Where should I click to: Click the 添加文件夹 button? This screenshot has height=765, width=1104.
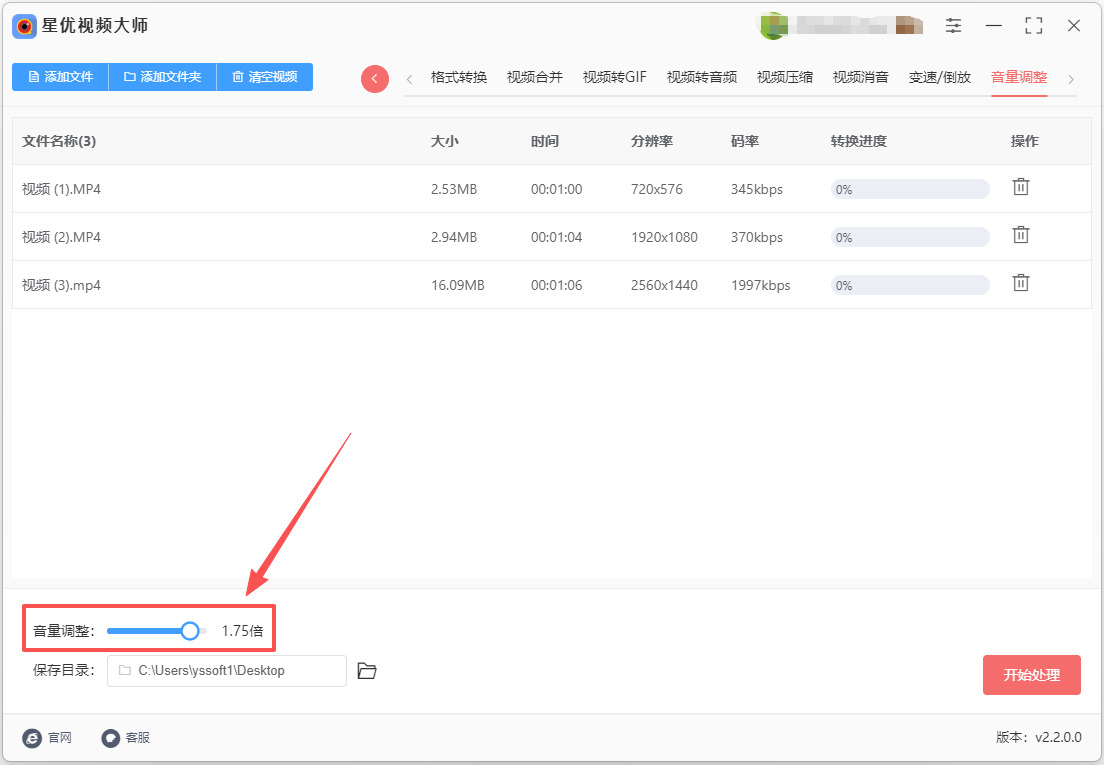pyautogui.click(x=163, y=77)
